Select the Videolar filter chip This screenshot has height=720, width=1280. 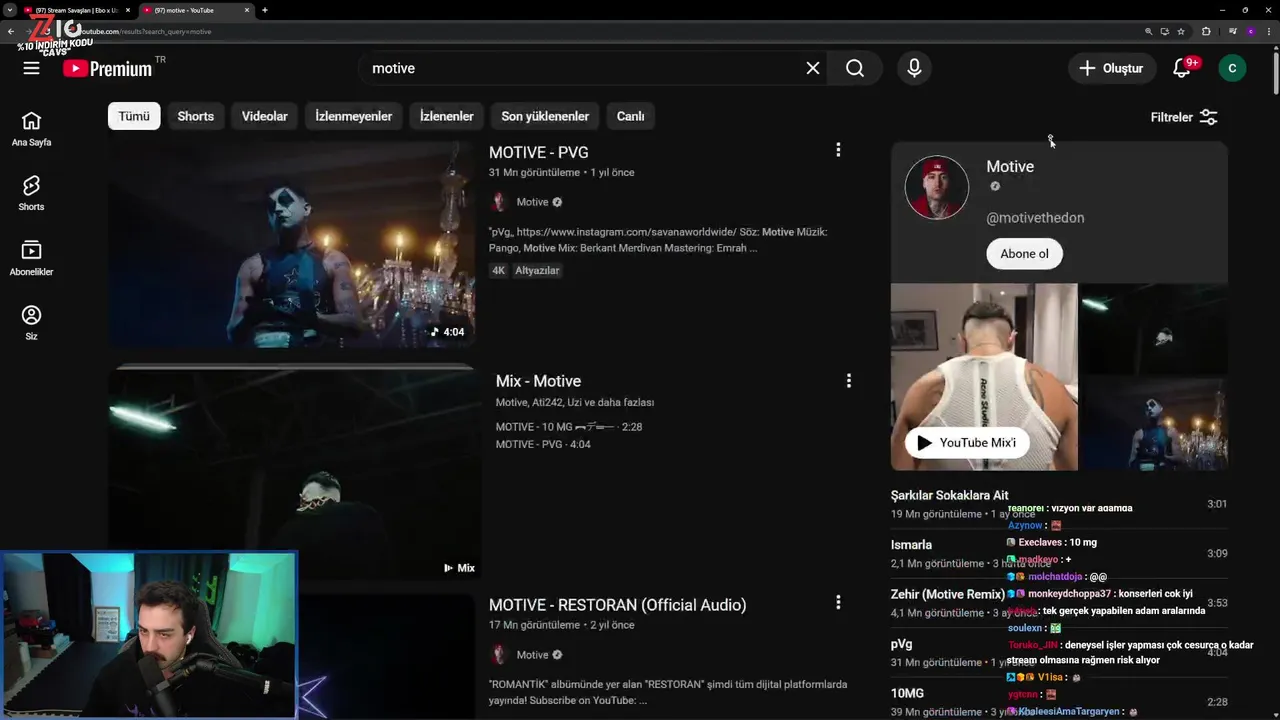click(x=265, y=116)
